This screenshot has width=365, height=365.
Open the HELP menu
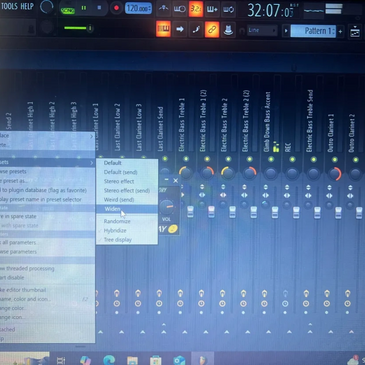[27, 6]
